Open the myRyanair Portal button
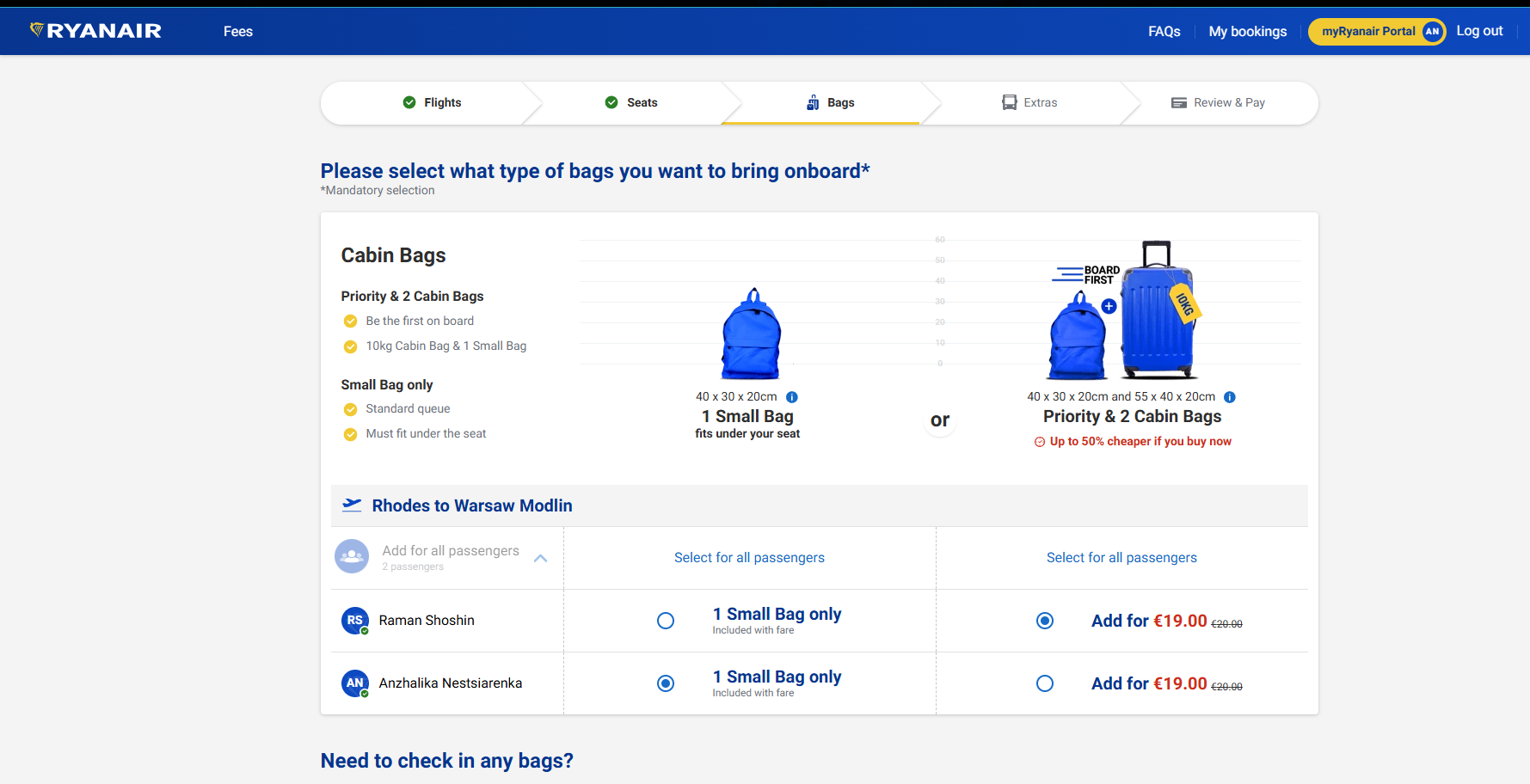The height and width of the screenshot is (784, 1530). 1376,32
